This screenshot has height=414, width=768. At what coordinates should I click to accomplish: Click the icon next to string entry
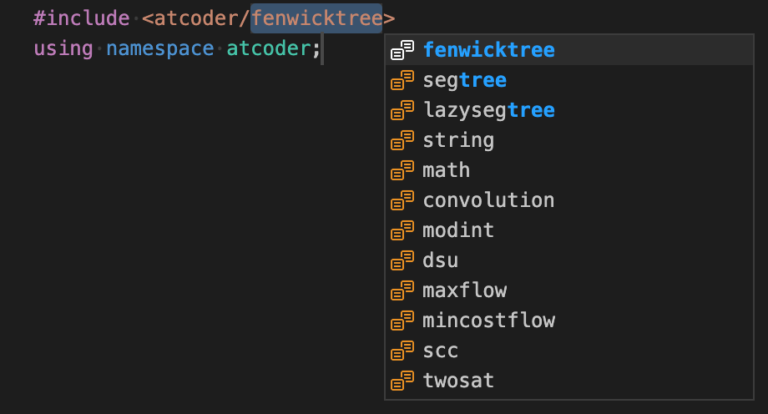[x=402, y=140]
